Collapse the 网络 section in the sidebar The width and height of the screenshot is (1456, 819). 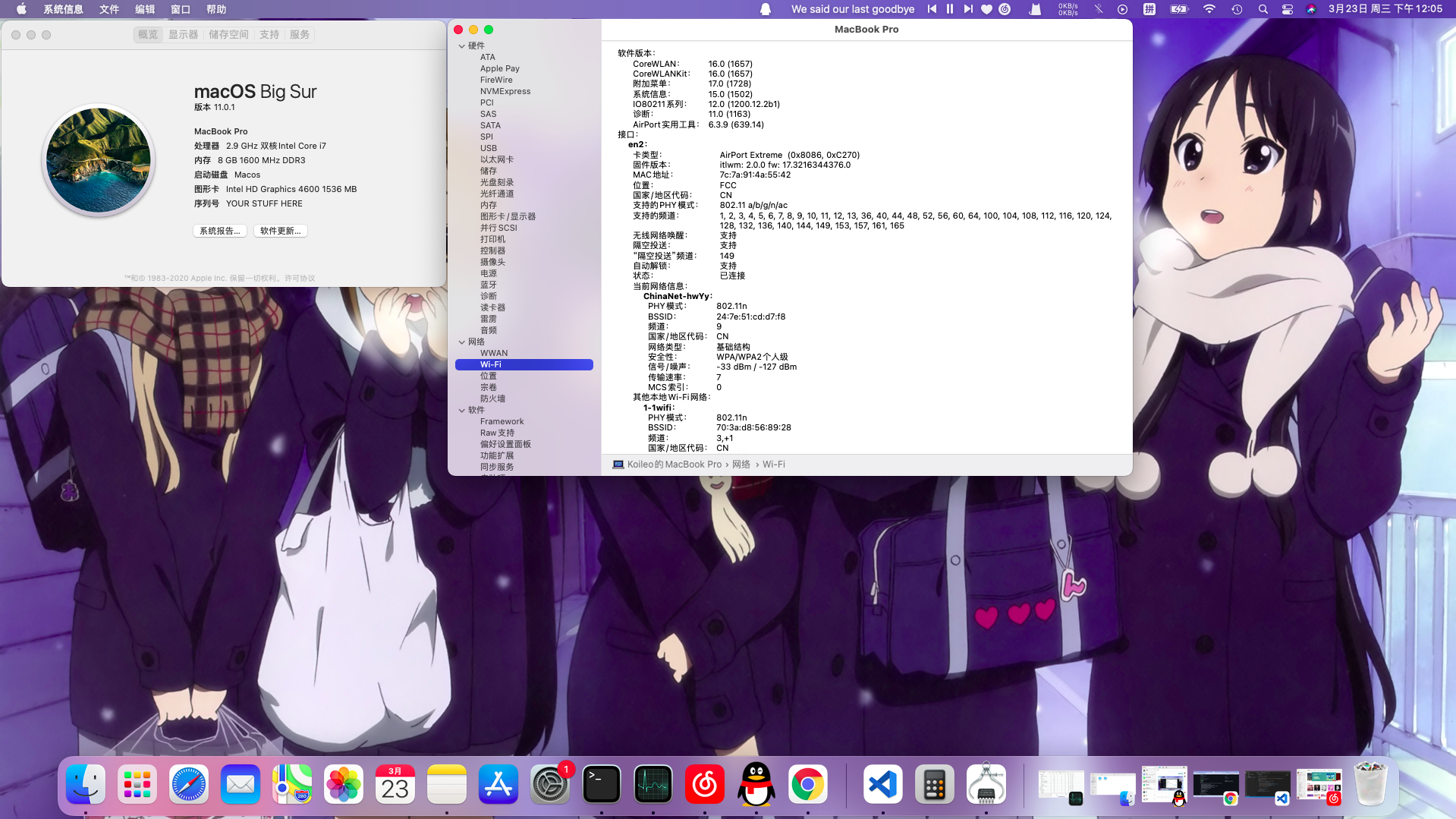(x=462, y=342)
